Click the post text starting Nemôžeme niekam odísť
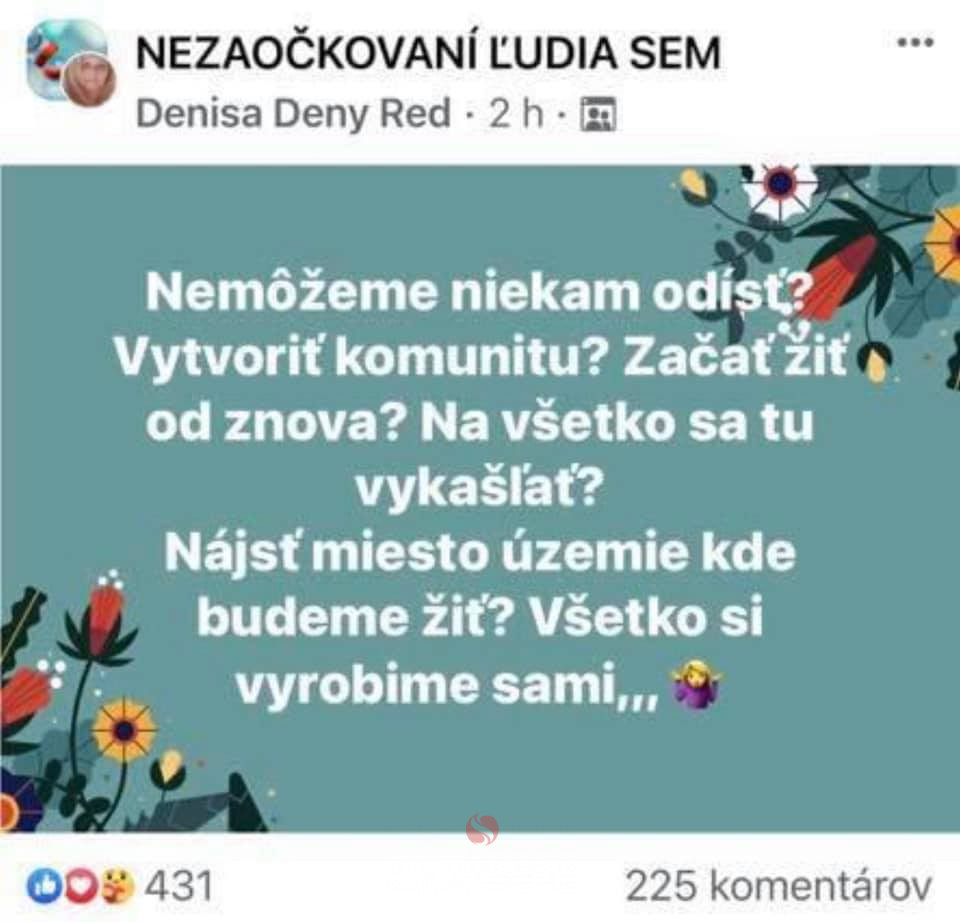 coord(480,489)
